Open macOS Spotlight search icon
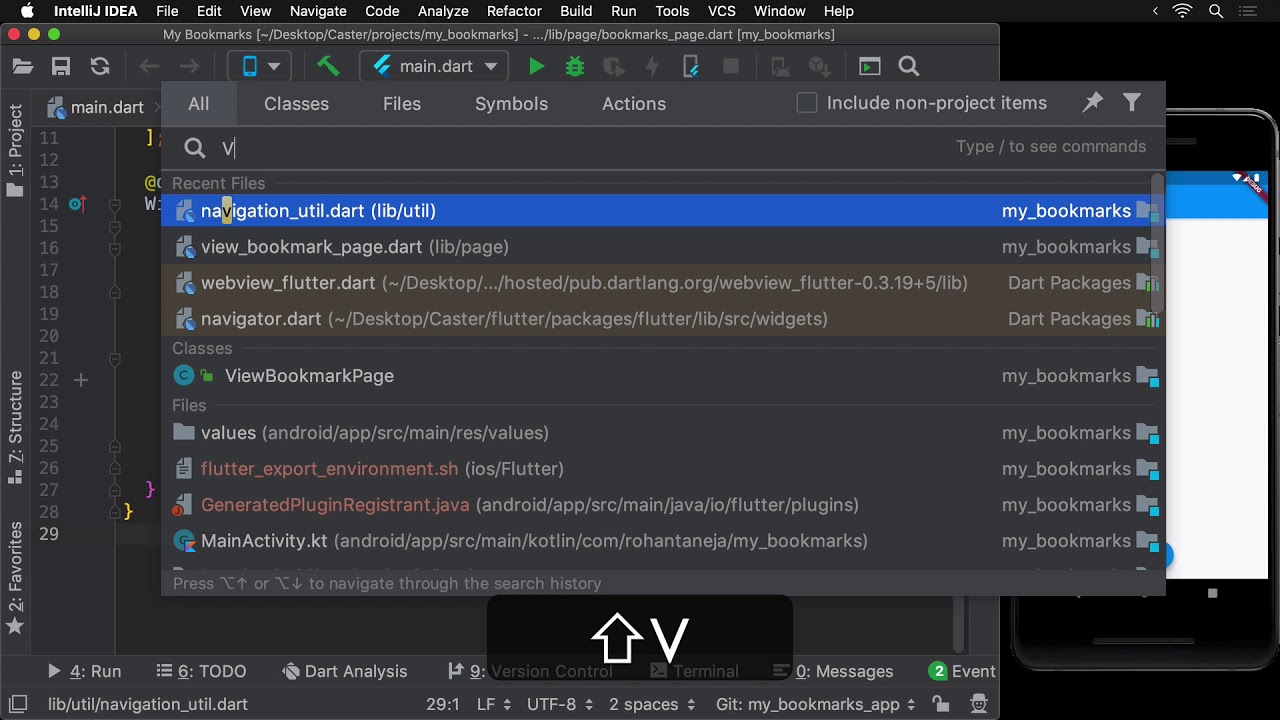This screenshot has width=1280, height=720. pyautogui.click(x=1216, y=11)
